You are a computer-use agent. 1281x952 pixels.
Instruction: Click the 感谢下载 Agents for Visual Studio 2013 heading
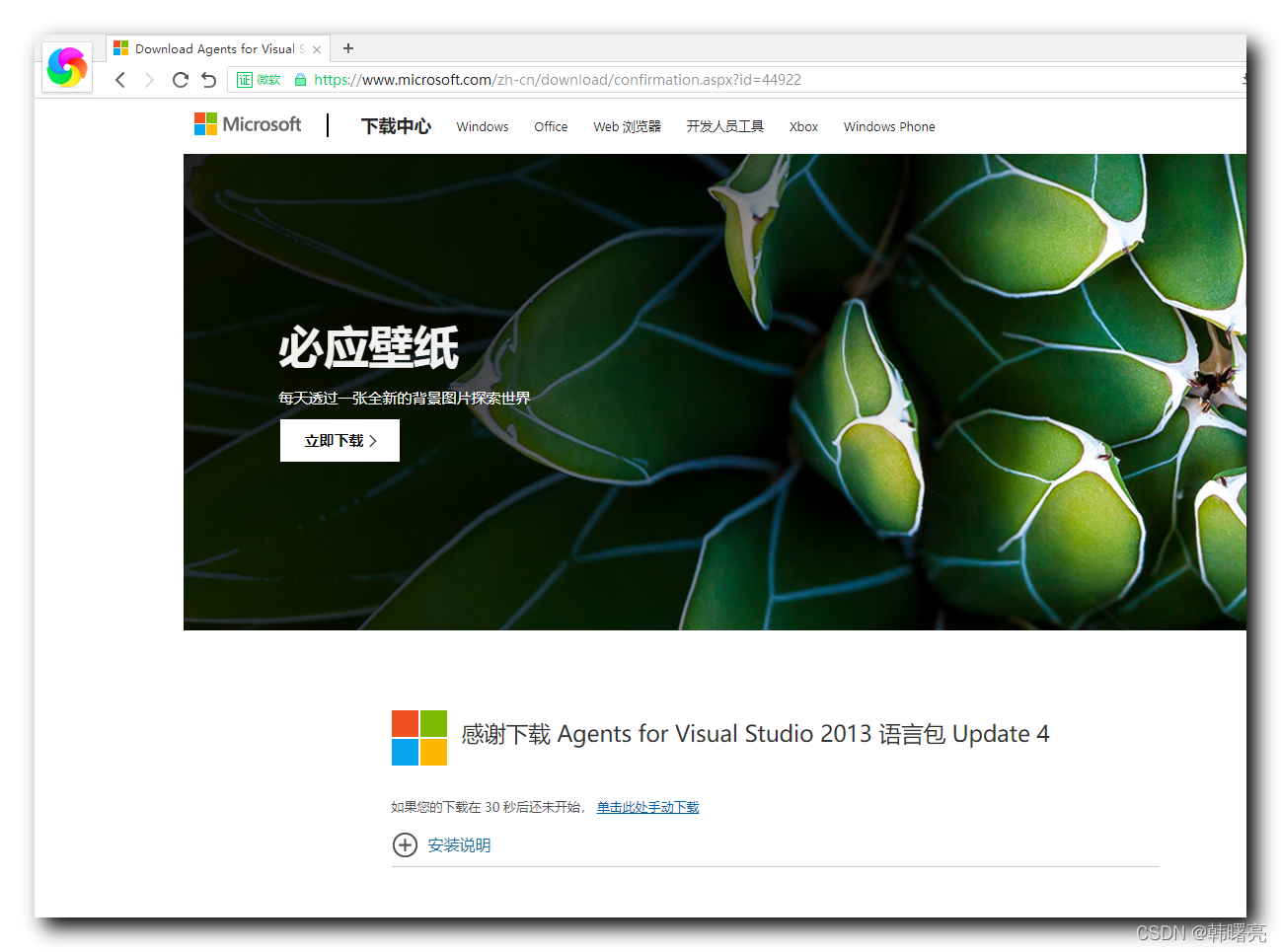(755, 734)
